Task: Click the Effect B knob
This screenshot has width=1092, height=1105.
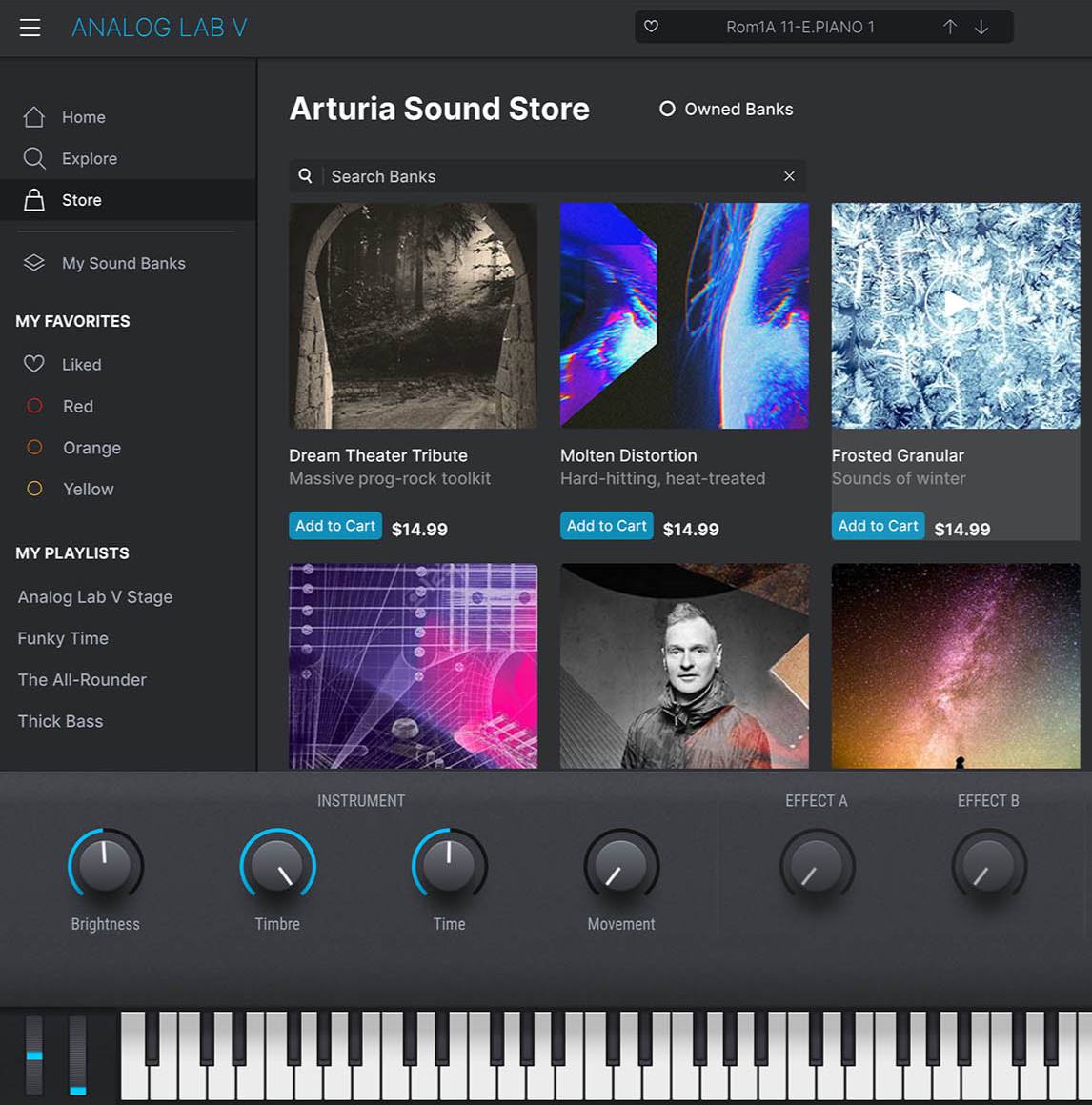Action: 989,865
